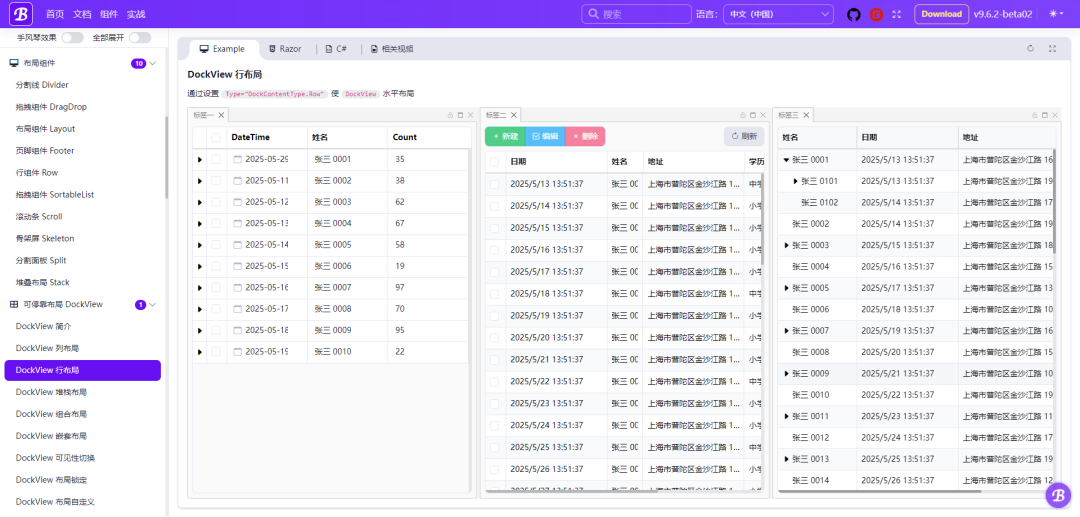Open the 相关视频 tab
The width and height of the screenshot is (1080, 517).
(392, 49)
